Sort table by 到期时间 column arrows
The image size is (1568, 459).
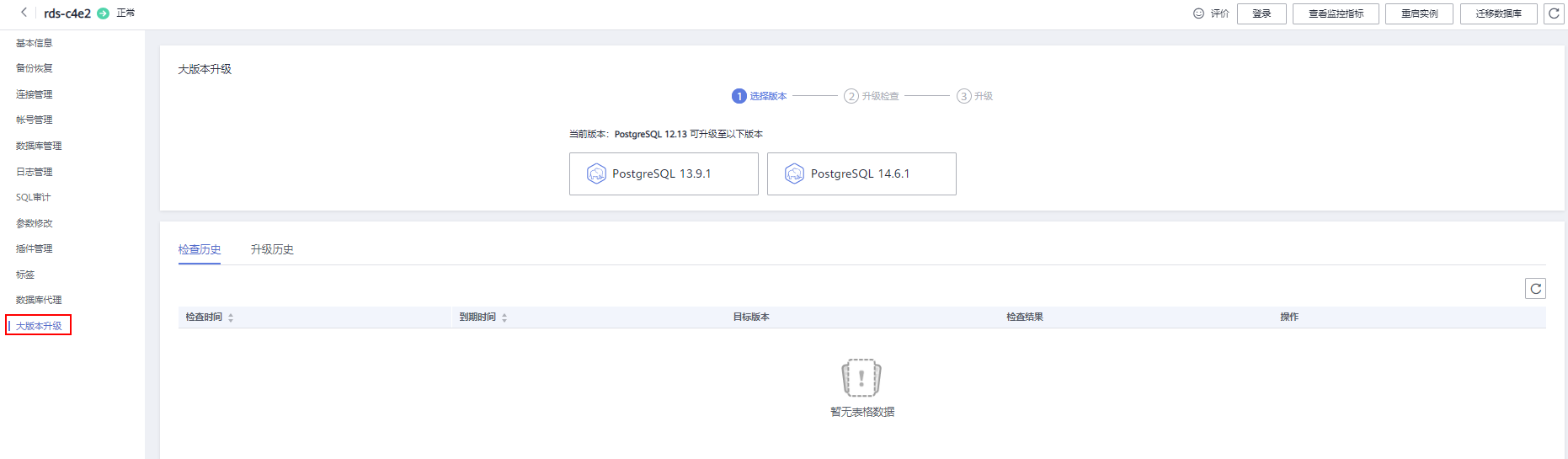(x=504, y=318)
